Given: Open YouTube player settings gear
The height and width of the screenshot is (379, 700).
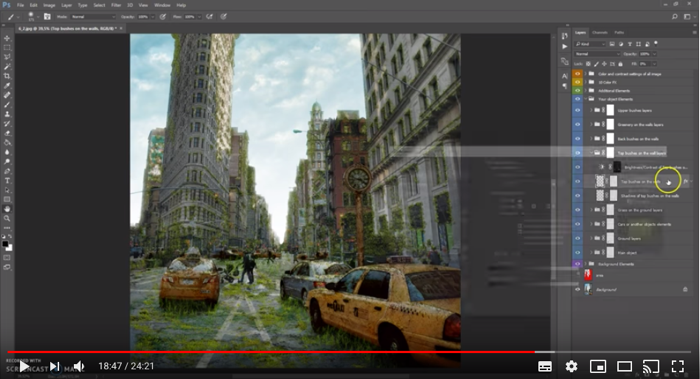Looking at the screenshot, I should (571, 367).
